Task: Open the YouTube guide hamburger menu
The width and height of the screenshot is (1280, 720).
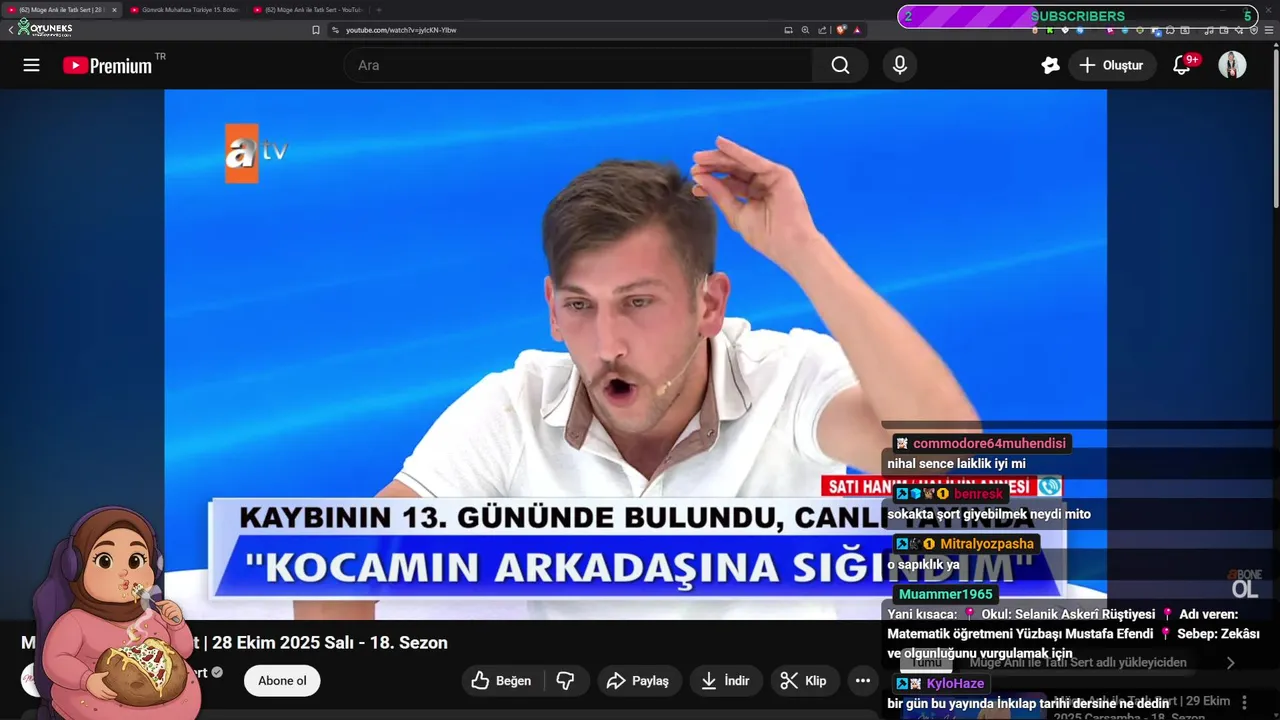Action: tap(31, 65)
